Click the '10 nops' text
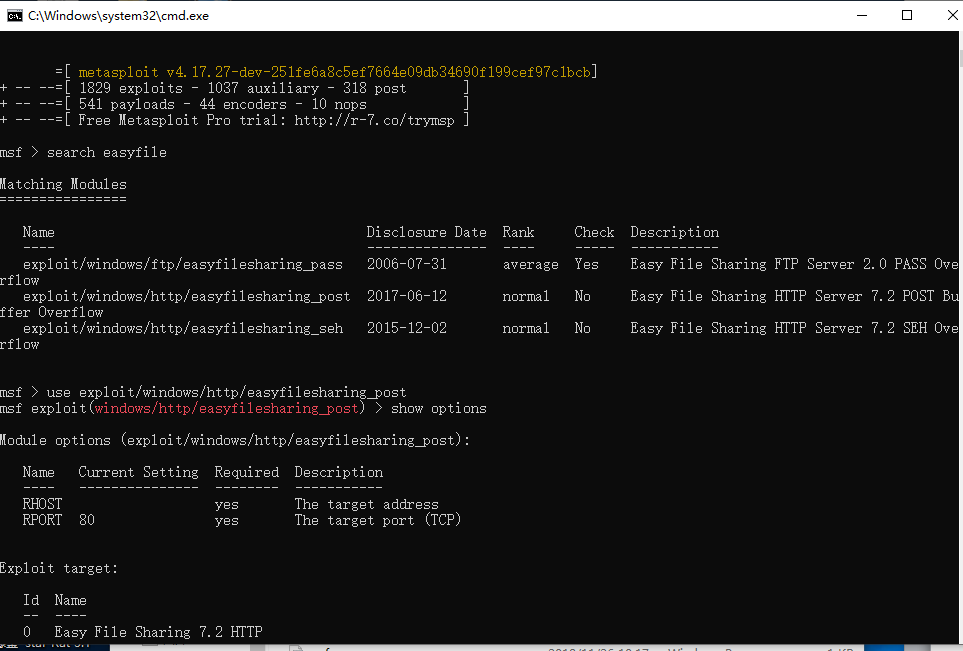The height and width of the screenshot is (651, 963). click(x=338, y=104)
